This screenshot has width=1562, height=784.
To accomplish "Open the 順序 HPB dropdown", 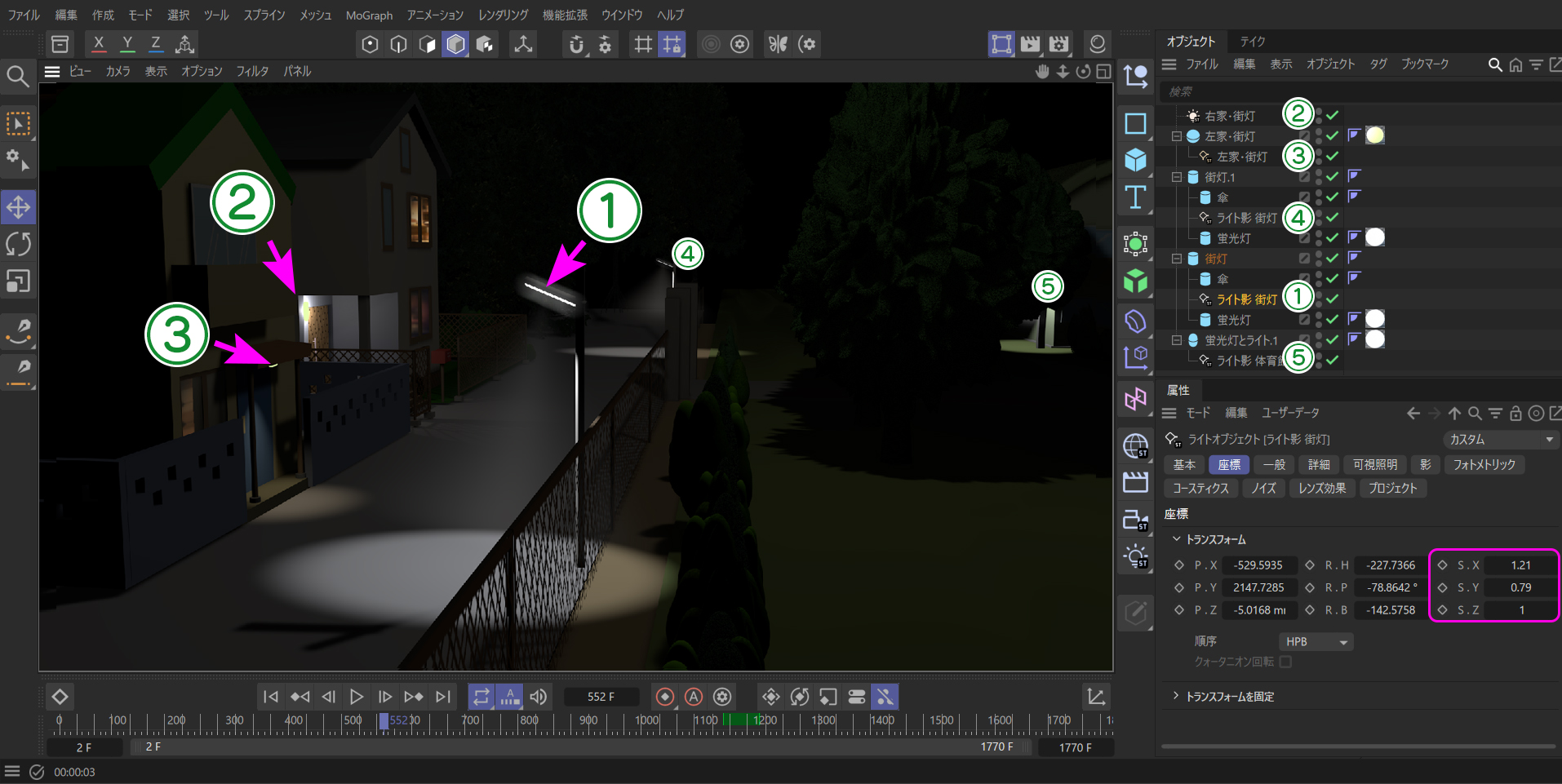I will [x=1316, y=642].
